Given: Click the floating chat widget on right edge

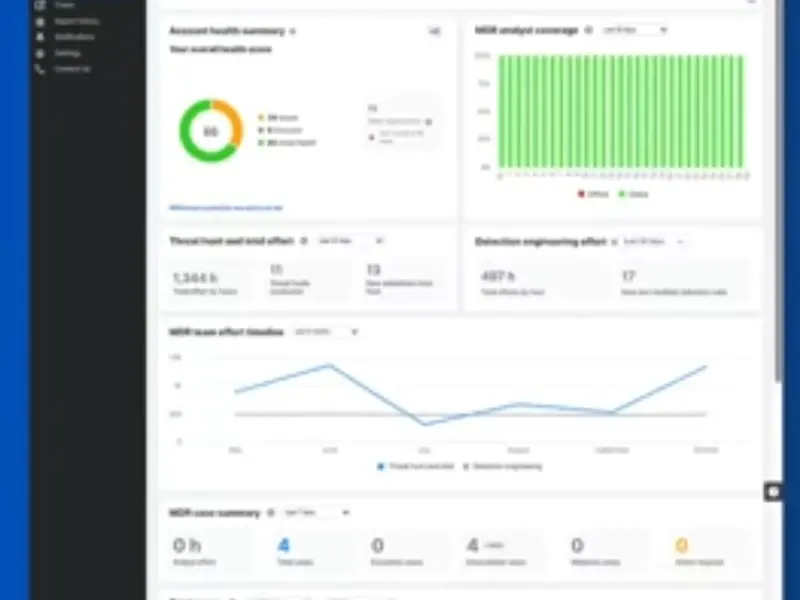Looking at the screenshot, I should (772, 491).
